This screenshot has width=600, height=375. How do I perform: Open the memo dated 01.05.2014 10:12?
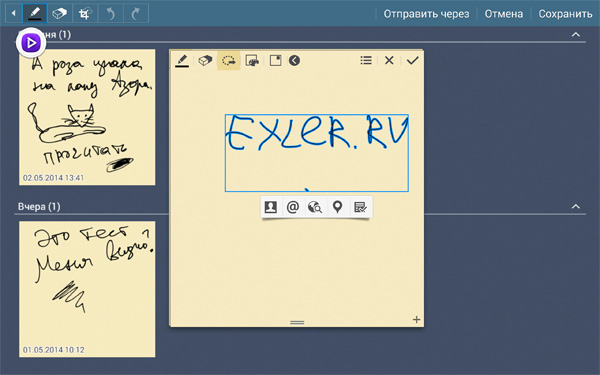point(87,289)
